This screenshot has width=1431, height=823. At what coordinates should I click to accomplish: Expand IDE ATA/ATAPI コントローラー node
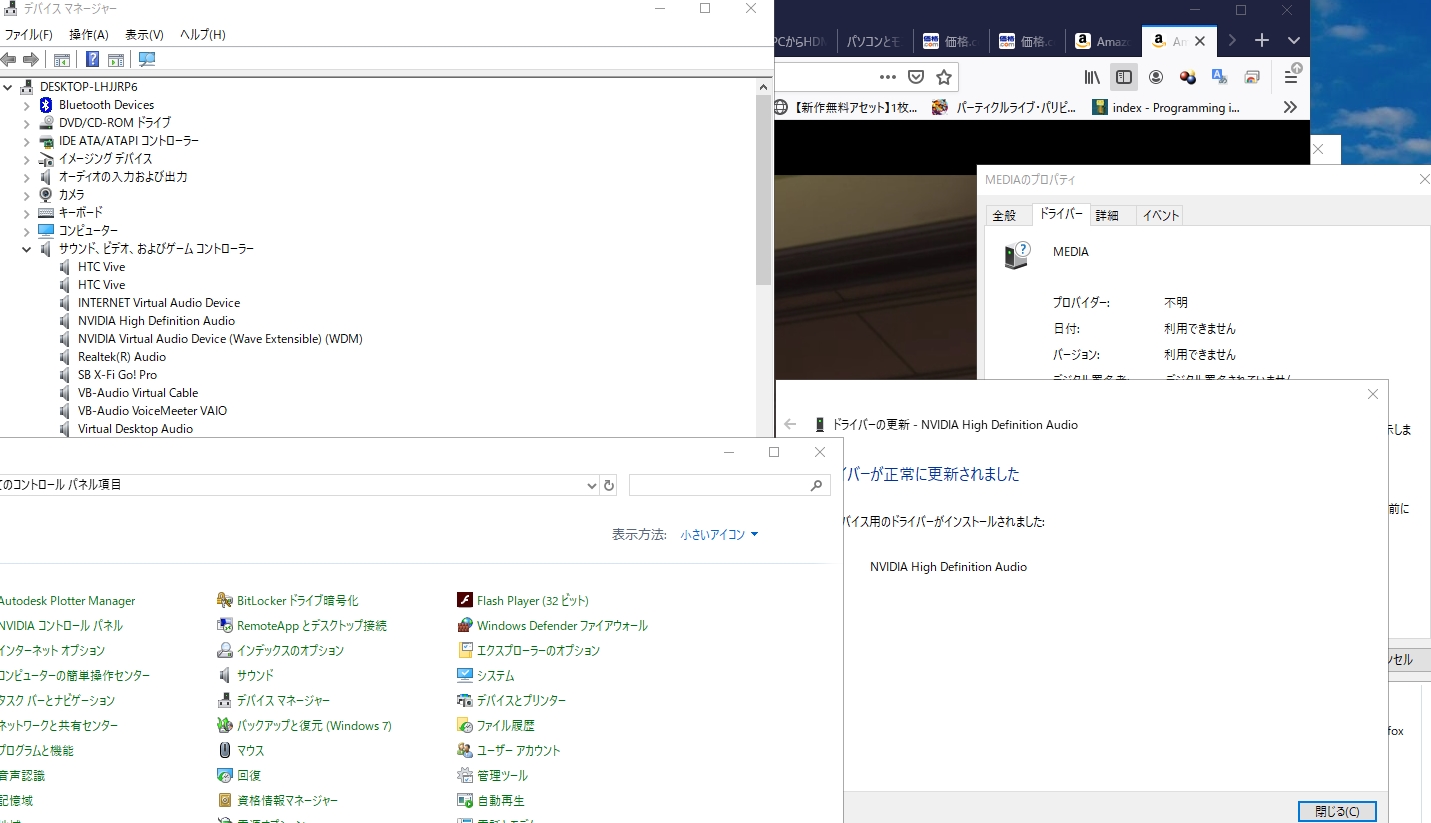point(27,141)
